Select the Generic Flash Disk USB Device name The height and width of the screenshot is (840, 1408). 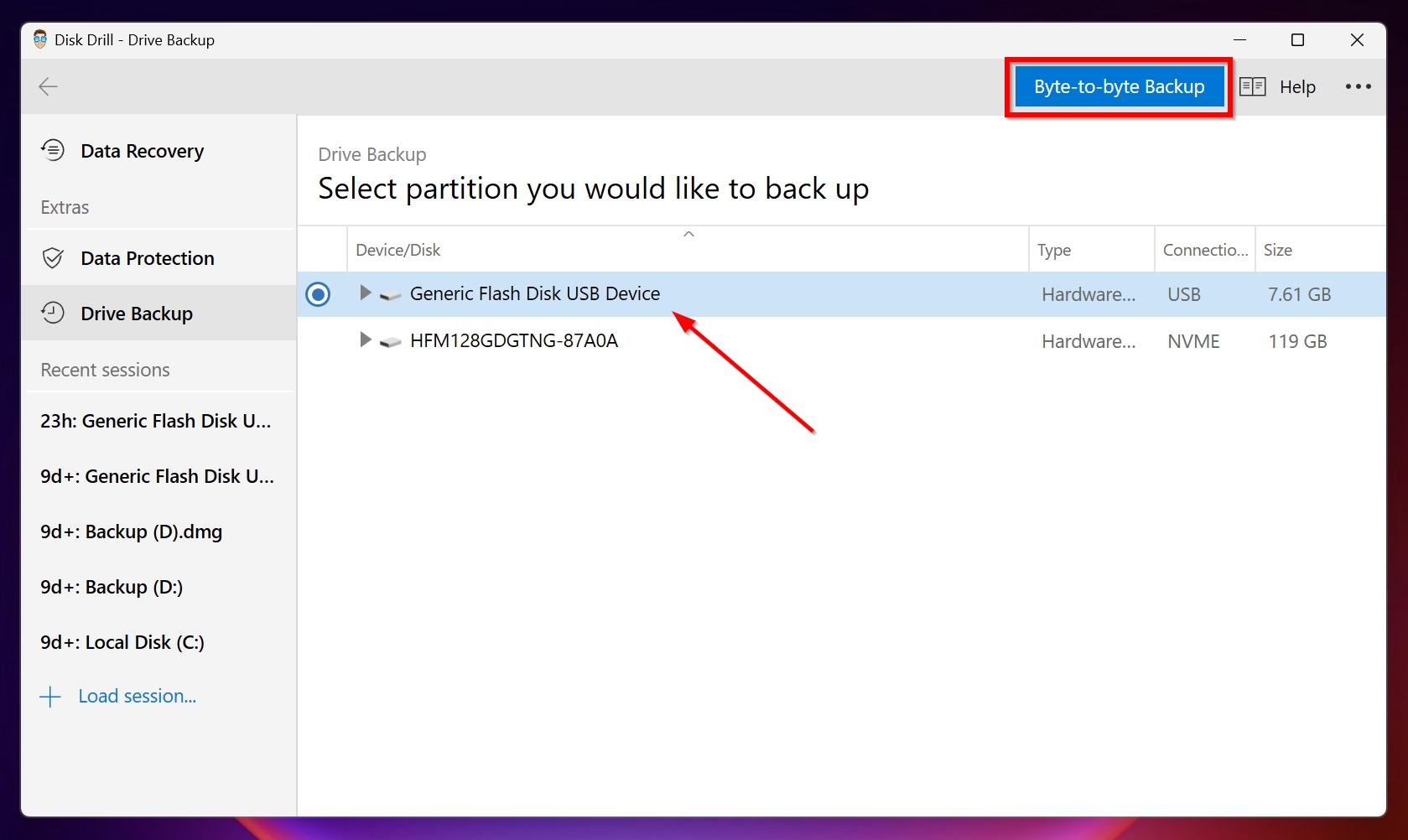click(535, 293)
